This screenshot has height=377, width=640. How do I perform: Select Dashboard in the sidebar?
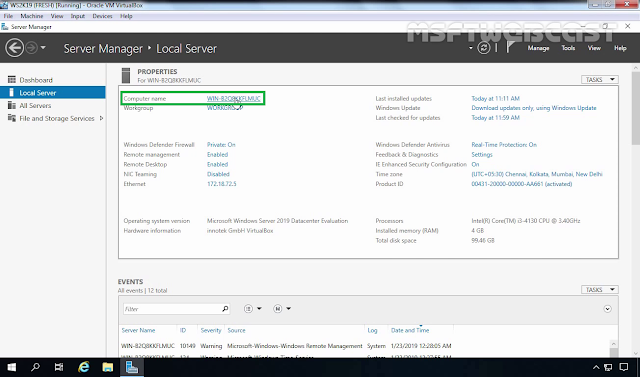(x=36, y=80)
